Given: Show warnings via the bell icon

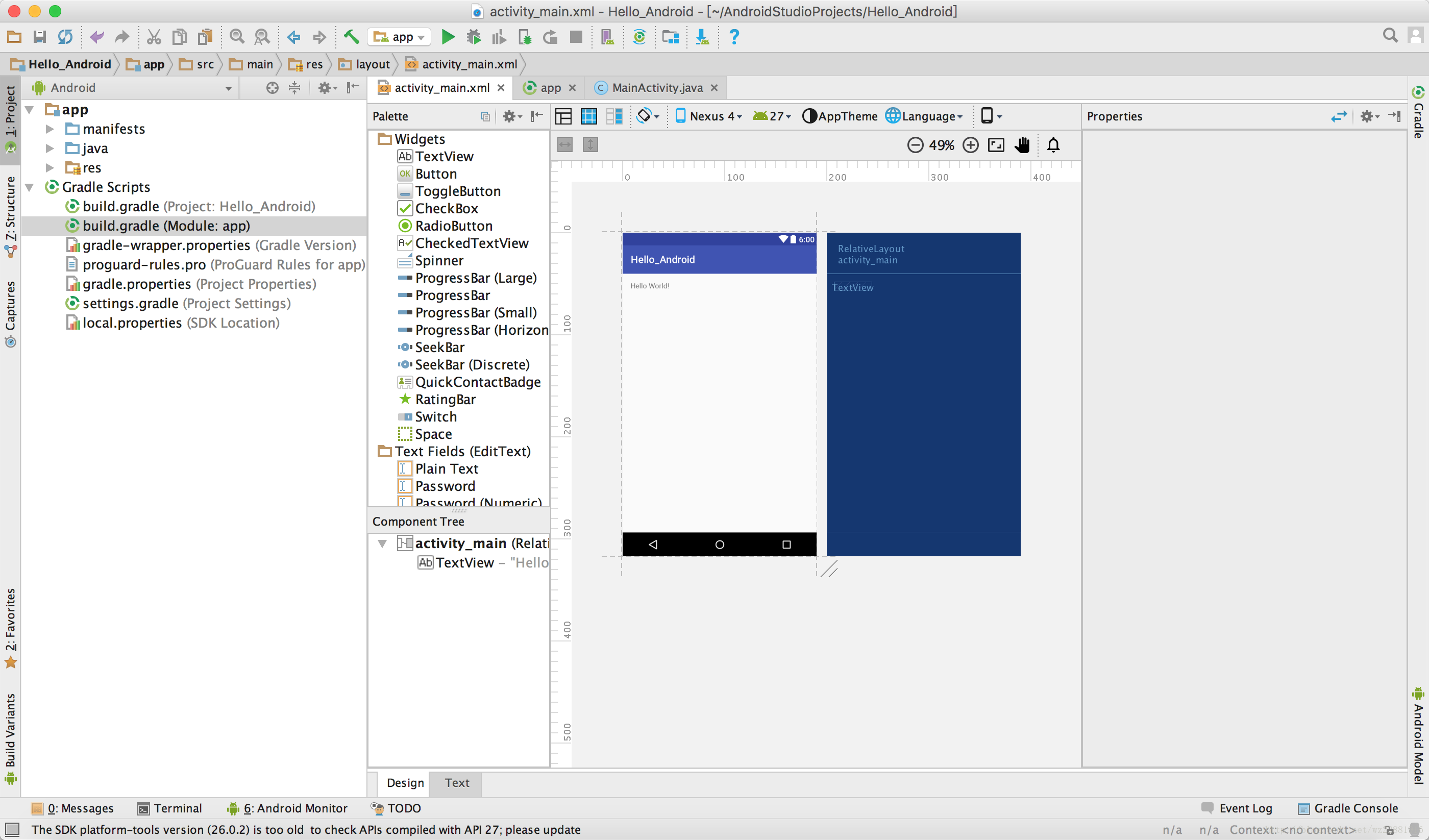Looking at the screenshot, I should point(1053,145).
